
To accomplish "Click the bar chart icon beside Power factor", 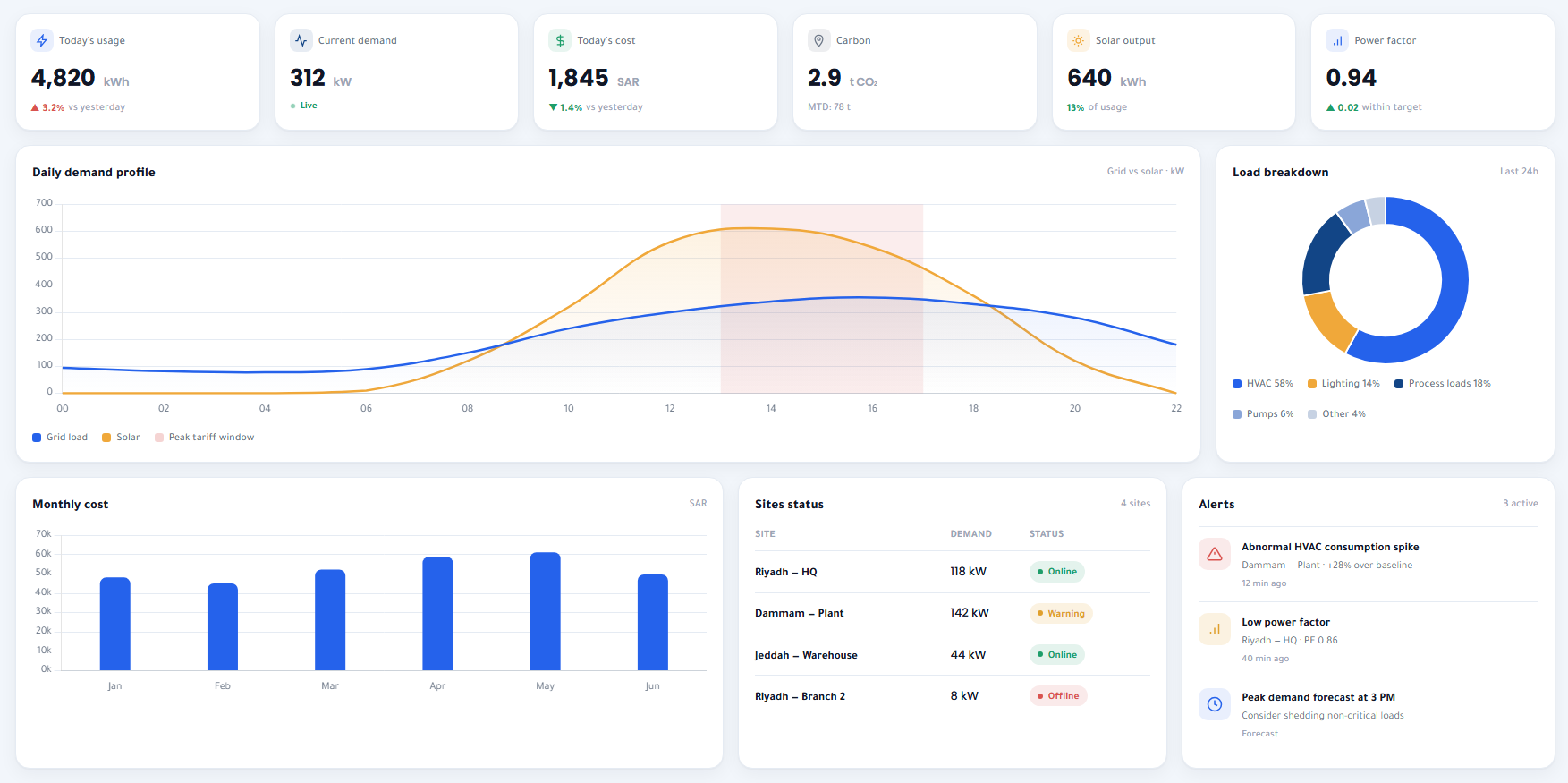I will pos(1337,40).
